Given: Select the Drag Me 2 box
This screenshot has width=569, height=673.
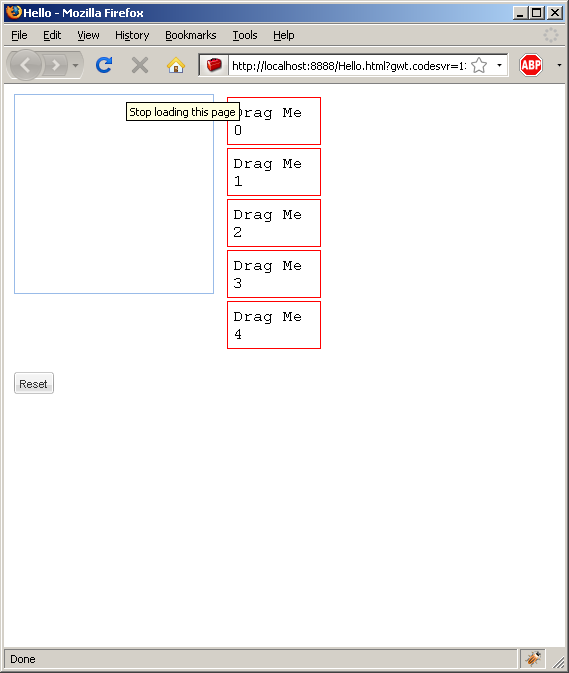Looking at the screenshot, I should (274, 223).
